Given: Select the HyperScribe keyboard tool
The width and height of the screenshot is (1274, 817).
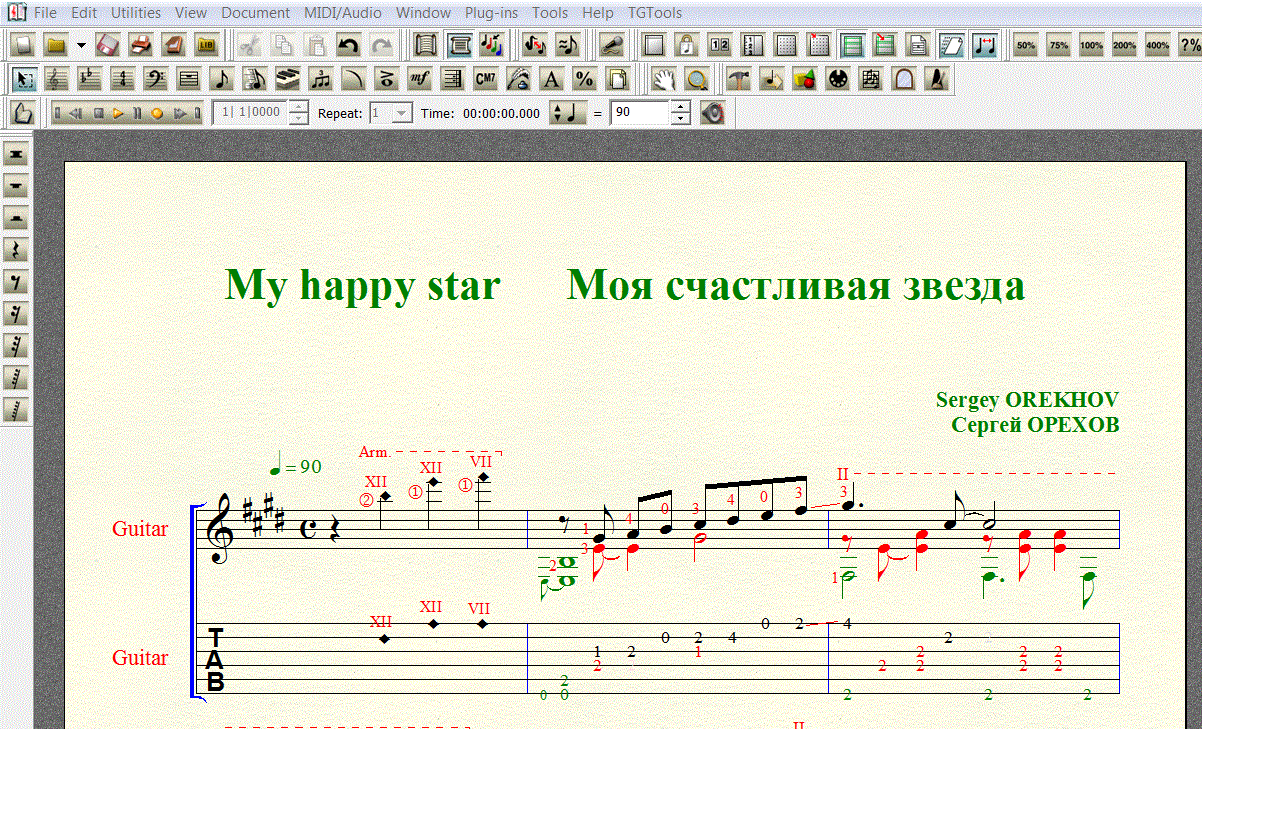Looking at the screenshot, I should coord(288,79).
